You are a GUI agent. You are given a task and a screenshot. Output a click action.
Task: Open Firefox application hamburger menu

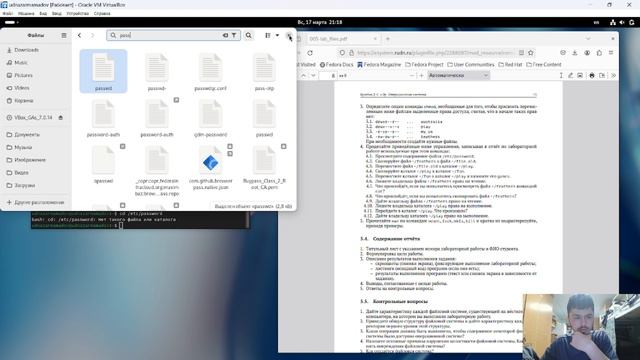(x=611, y=53)
